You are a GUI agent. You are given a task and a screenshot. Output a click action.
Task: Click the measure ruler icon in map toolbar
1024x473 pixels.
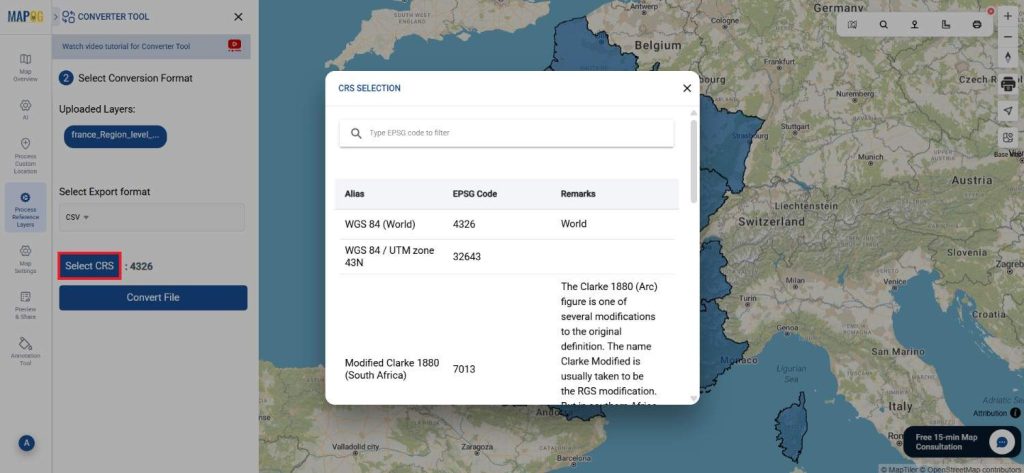(x=945, y=25)
